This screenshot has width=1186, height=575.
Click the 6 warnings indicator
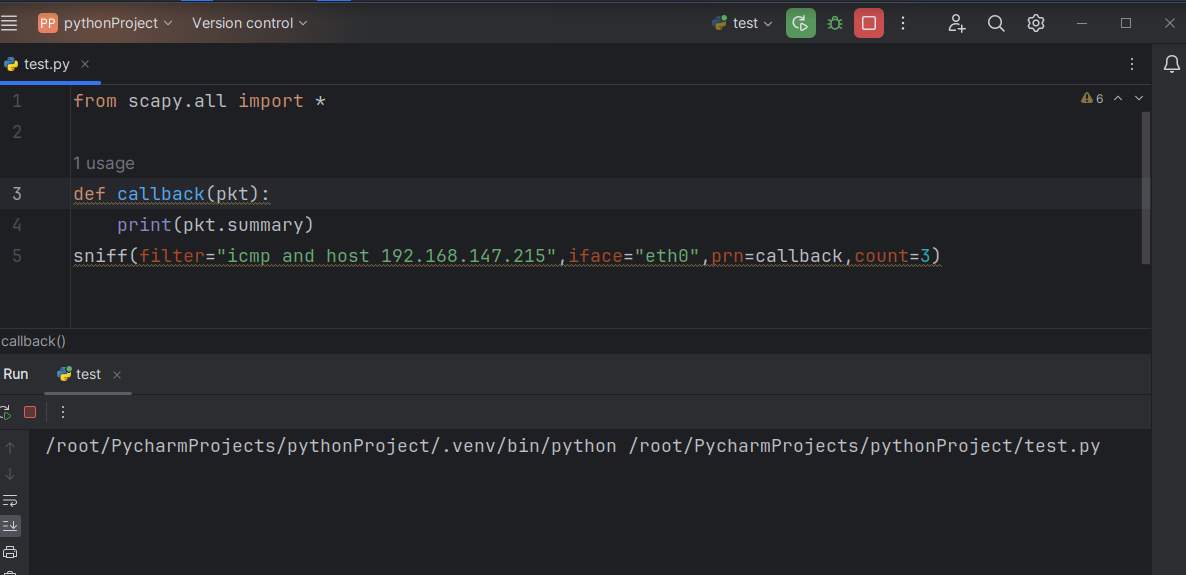click(1092, 98)
